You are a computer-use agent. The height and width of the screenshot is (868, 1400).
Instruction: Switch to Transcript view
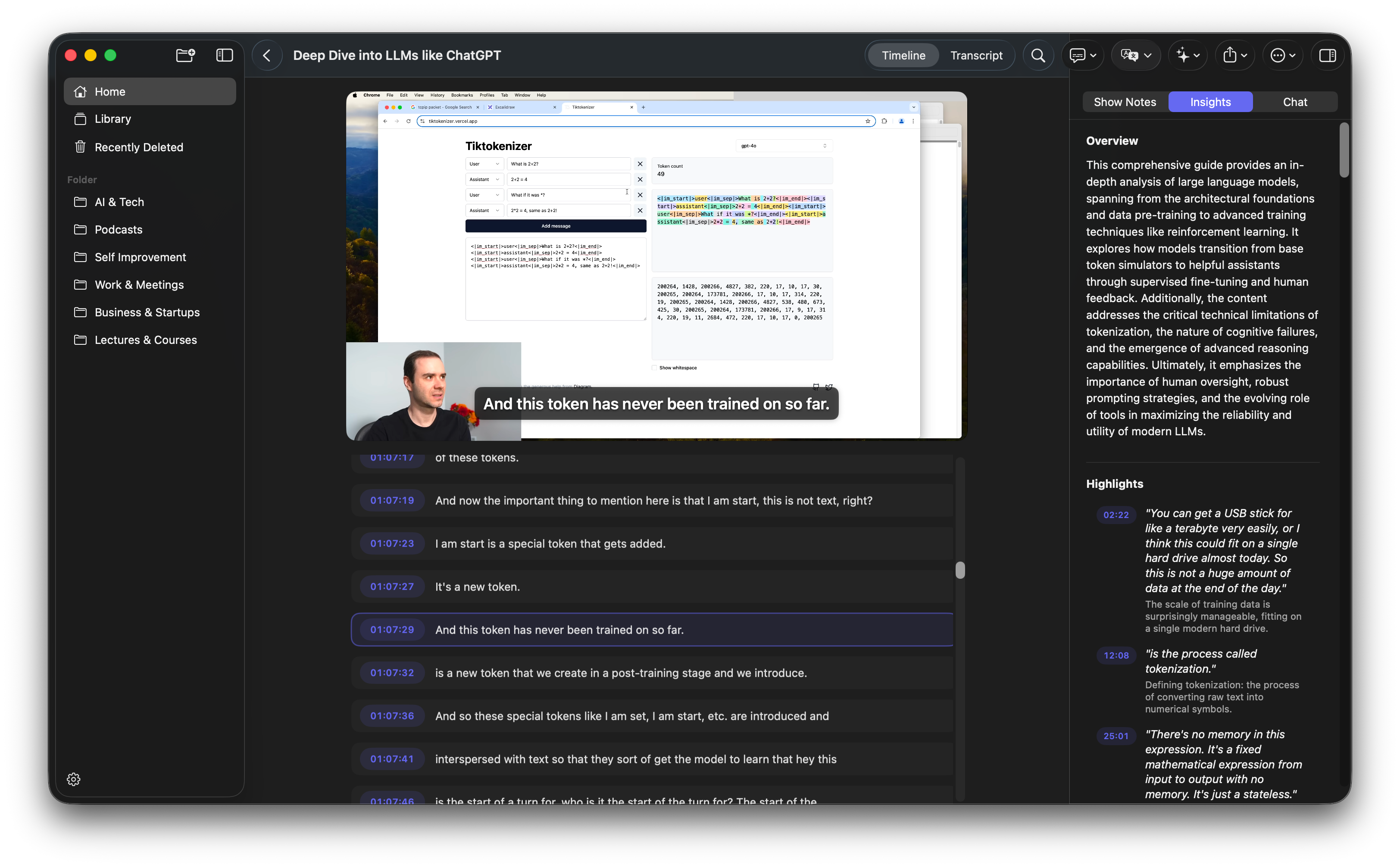[x=976, y=55]
